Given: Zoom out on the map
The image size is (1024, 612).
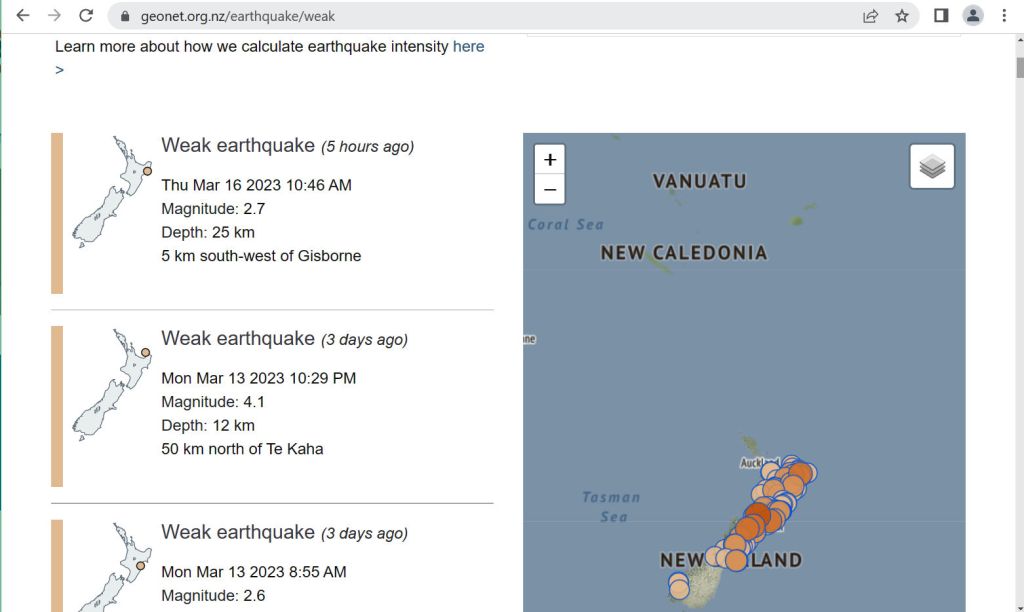Looking at the screenshot, I should pos(550,189).
